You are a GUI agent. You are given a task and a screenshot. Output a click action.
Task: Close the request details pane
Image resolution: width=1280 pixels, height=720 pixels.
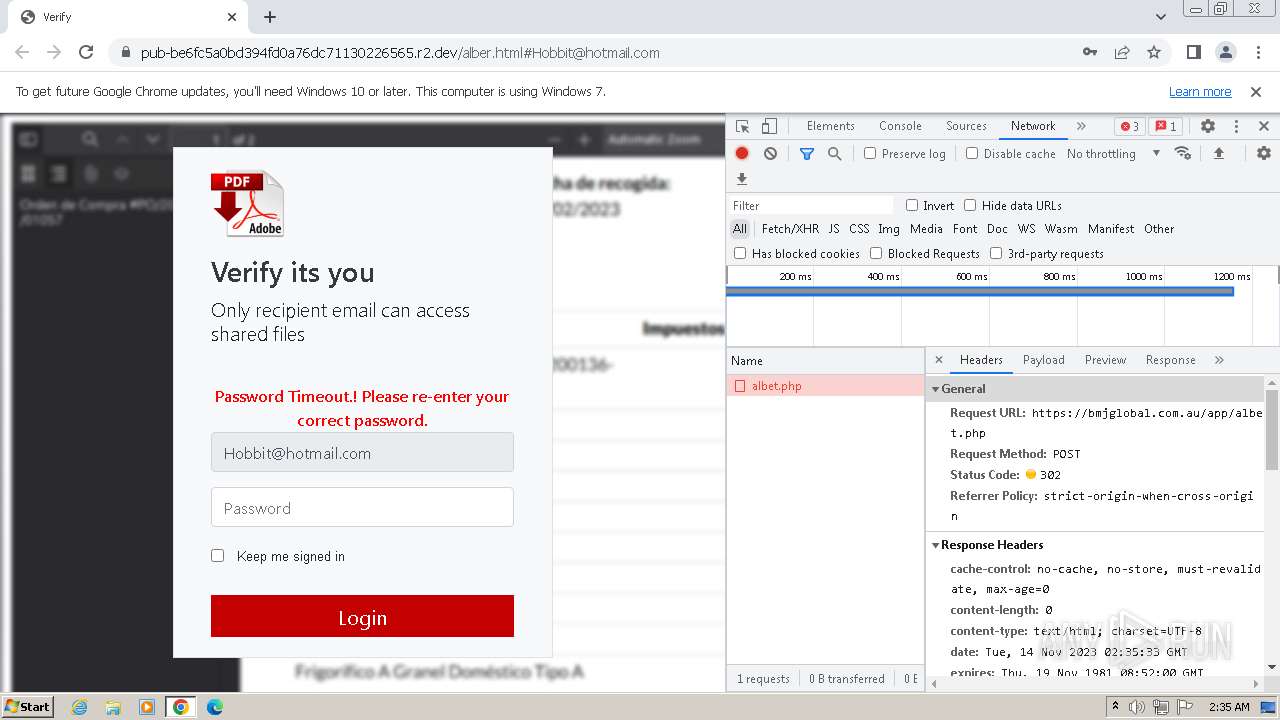(x=938, y=360)
